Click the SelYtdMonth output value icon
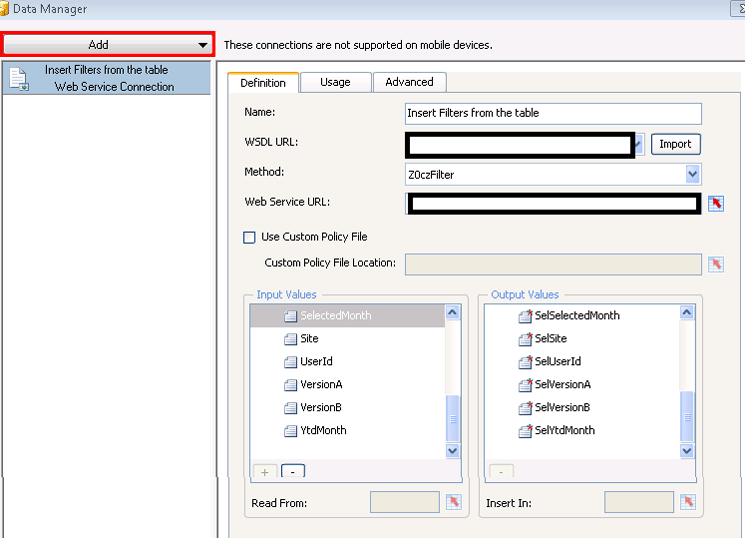 [x=525, y=431]
